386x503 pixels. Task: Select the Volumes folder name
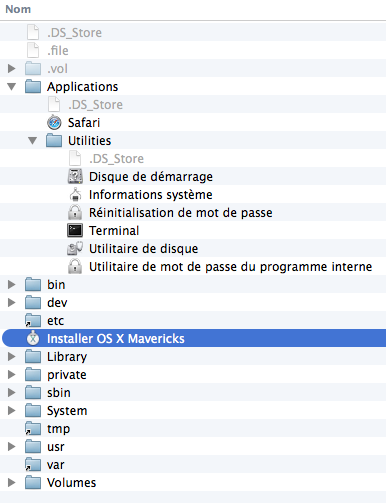pyautogui.click(x=72, y=483)
